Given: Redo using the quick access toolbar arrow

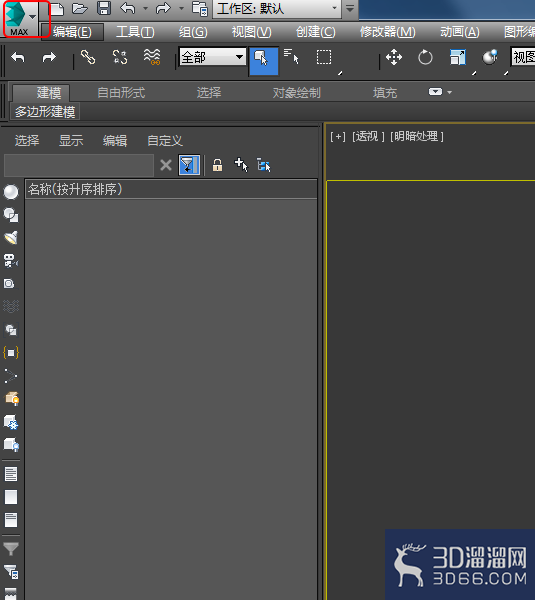Looking at the screenshot, I should tap(163, 8).
